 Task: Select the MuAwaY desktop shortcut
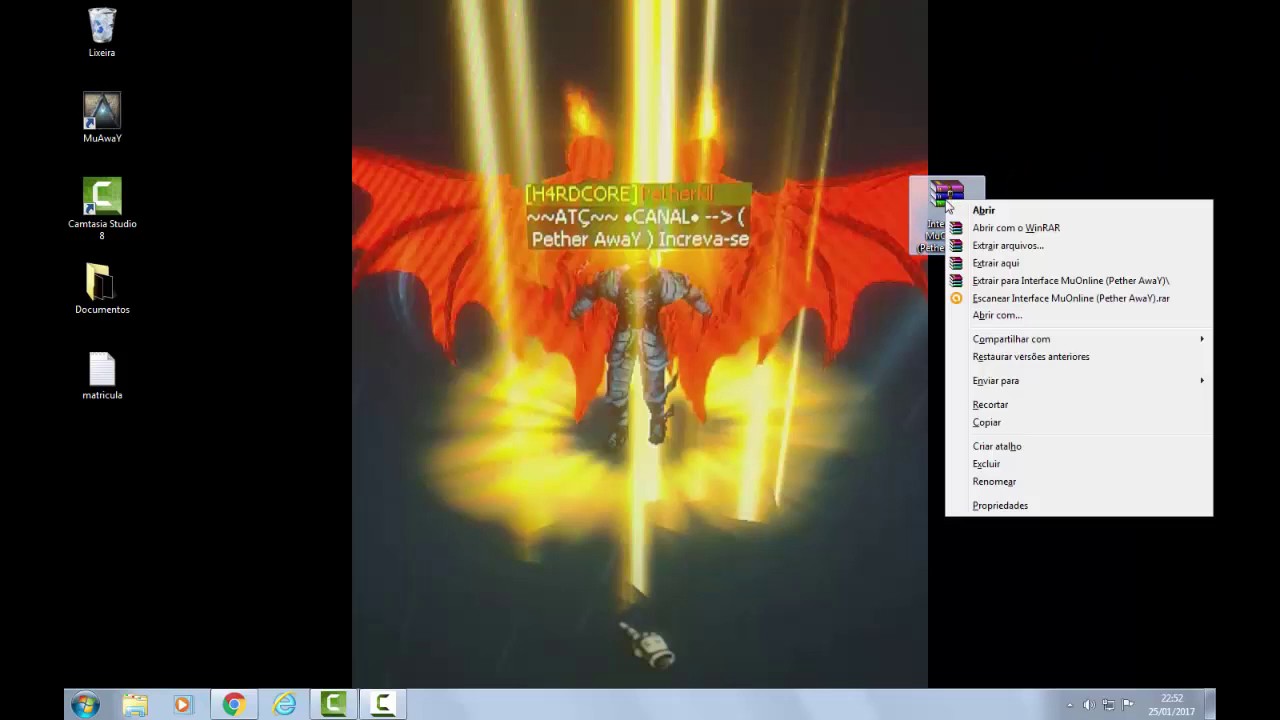tap(102, 118)
